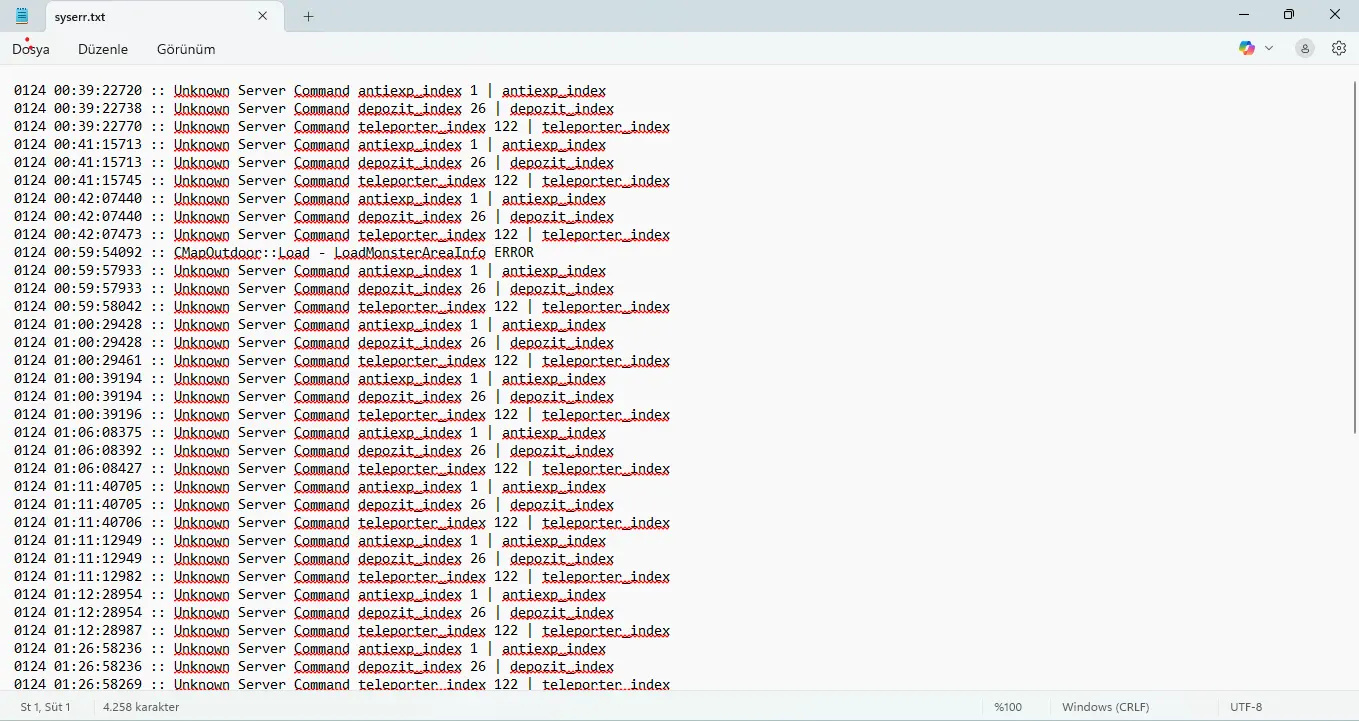Expand the chevron next to Copilot
This screenshot has height=721, width=1359.
point(1269,48)
